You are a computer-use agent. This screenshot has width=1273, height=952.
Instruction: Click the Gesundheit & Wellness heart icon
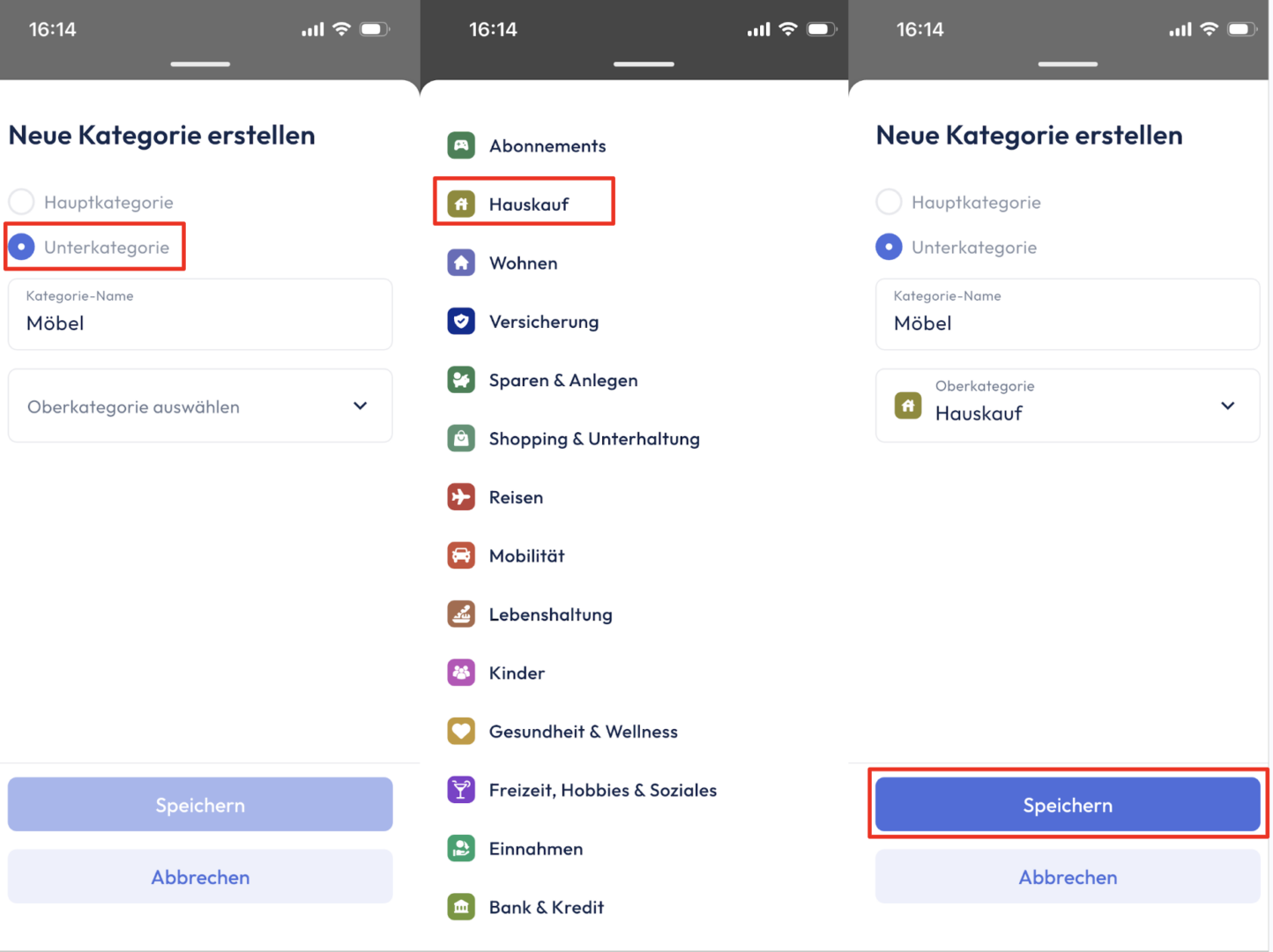click(x=461, y=731)
